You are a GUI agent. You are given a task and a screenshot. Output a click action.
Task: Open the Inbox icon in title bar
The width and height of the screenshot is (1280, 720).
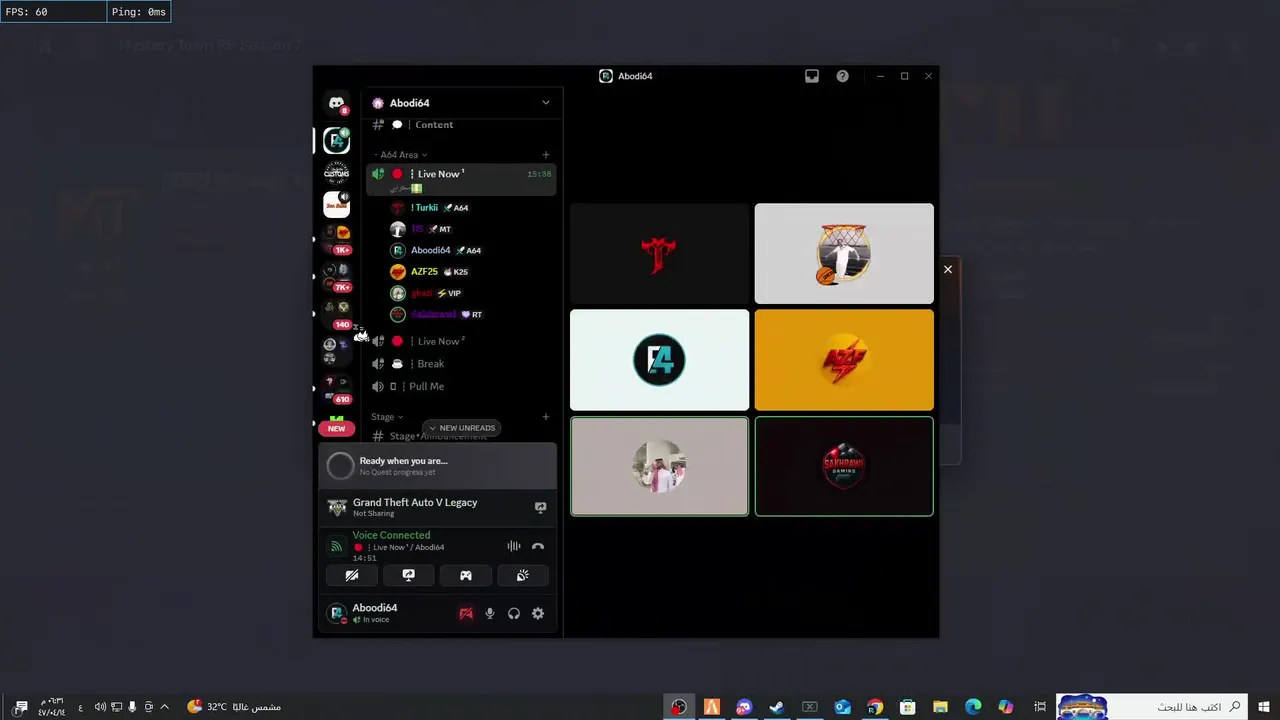coord(812,76)
